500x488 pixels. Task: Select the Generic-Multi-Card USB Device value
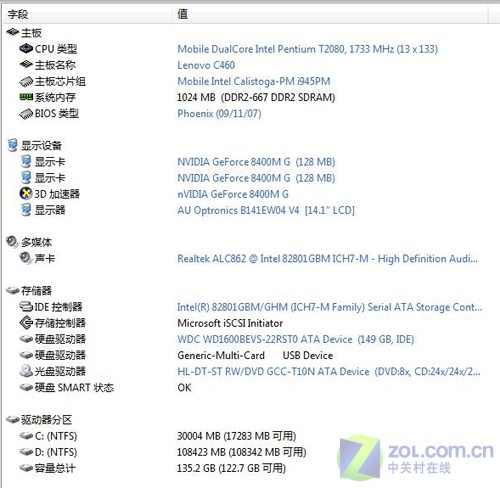pyautogui.click(x=255, y=355)
